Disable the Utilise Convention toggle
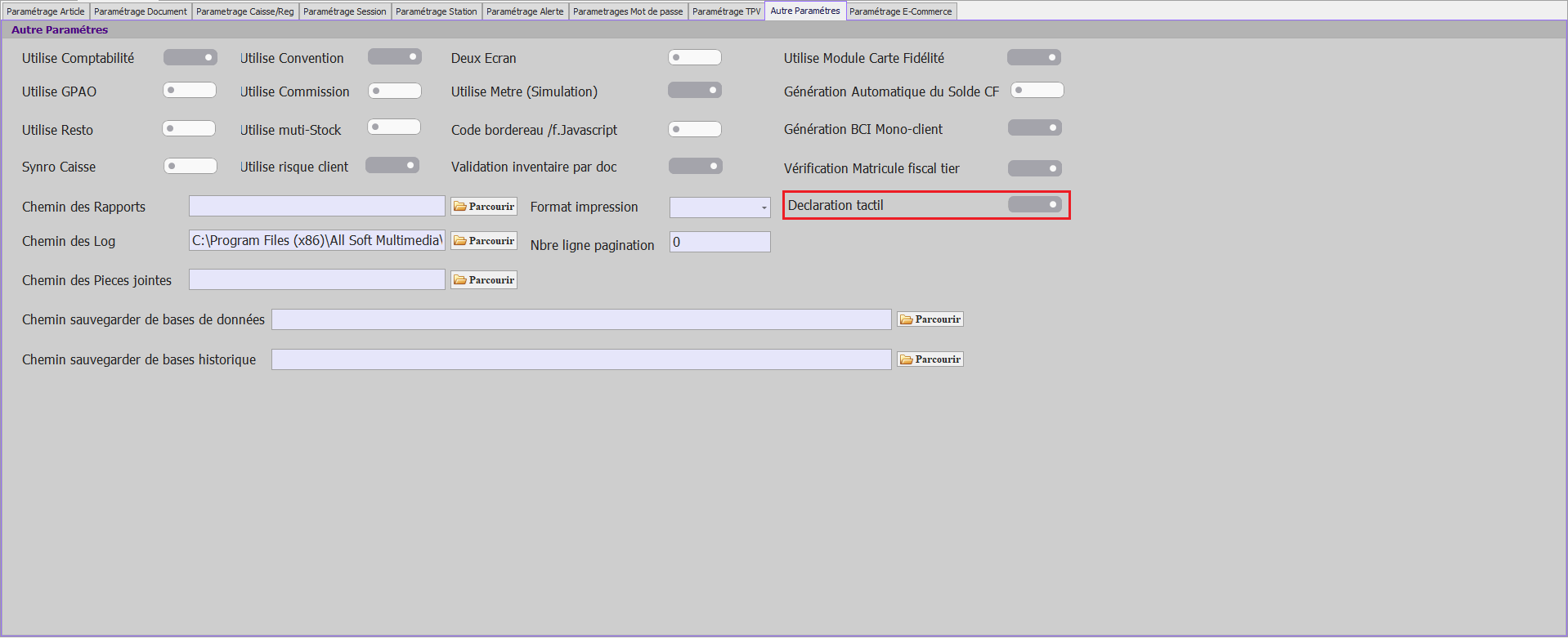The height and width of the screenshot is (638, 1568). click(395, 56)
